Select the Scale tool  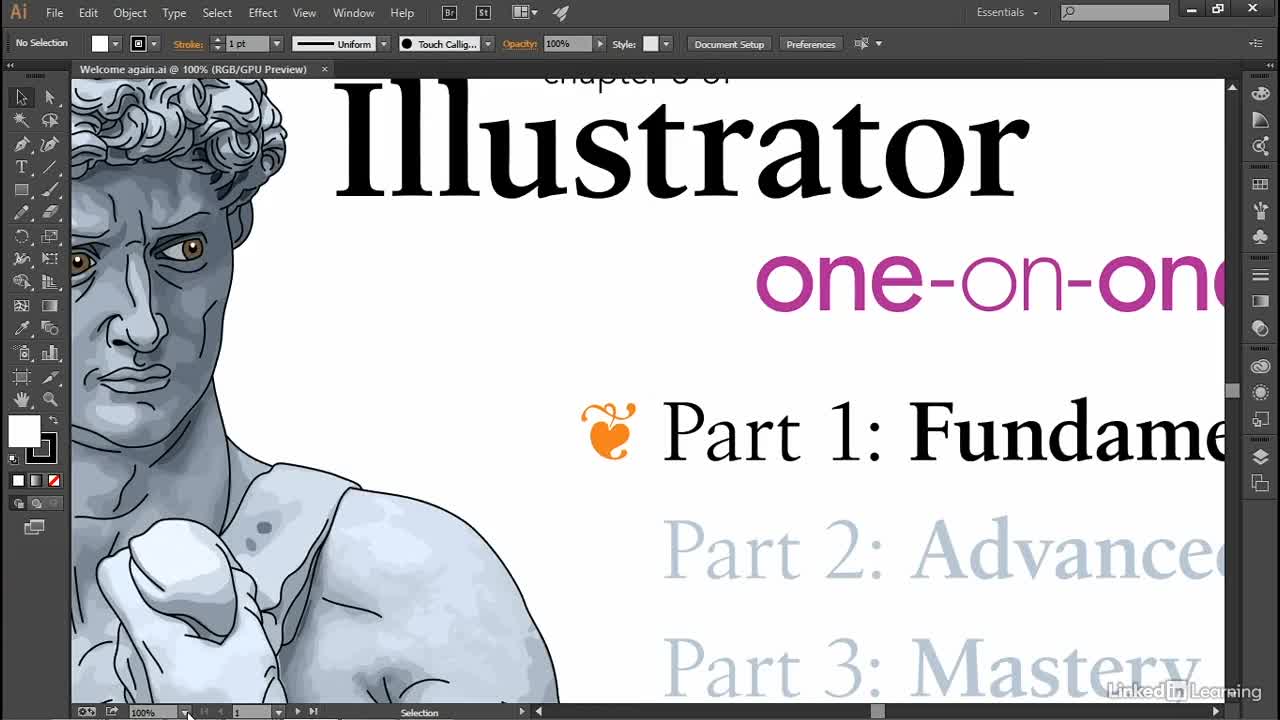[x=50, y=237]
